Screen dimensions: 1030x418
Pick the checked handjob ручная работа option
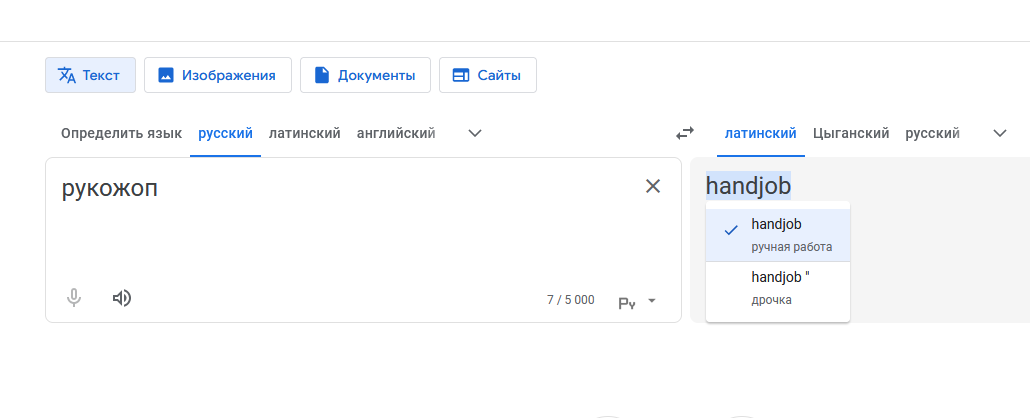778,235
